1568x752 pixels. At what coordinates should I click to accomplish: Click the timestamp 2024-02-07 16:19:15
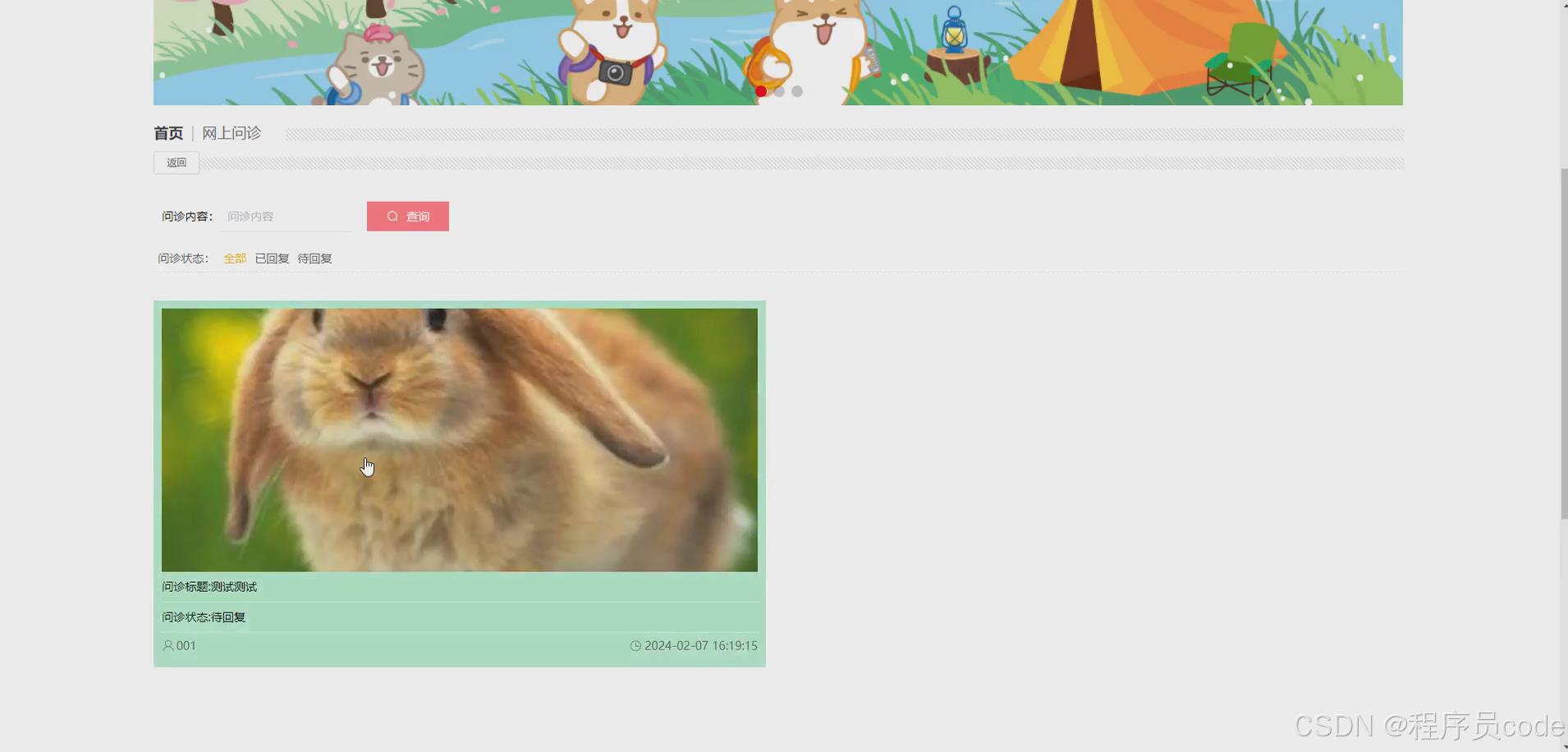pyautogui.click(x=701, y=646)
